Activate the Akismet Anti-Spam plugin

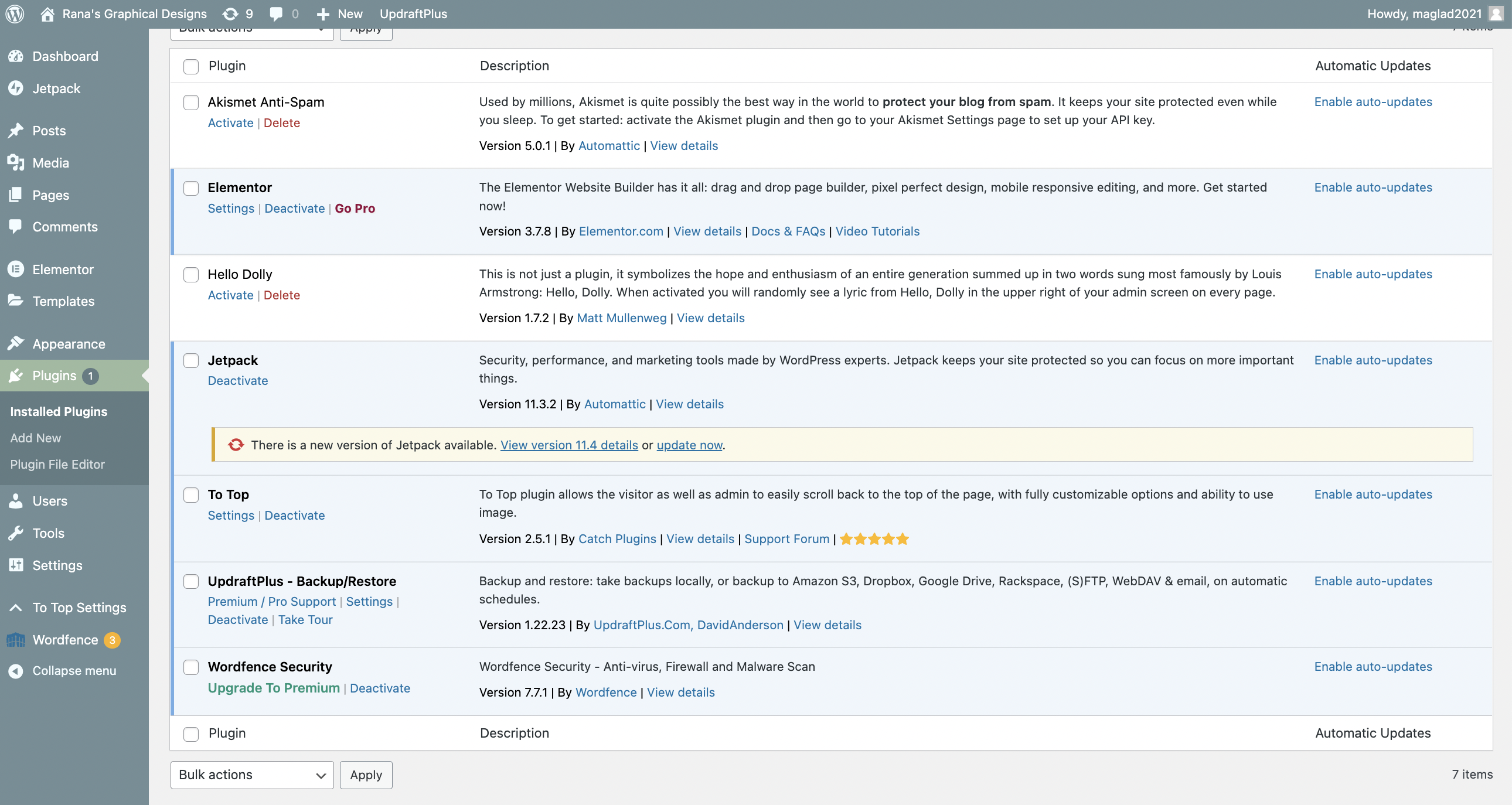[231, 122]
